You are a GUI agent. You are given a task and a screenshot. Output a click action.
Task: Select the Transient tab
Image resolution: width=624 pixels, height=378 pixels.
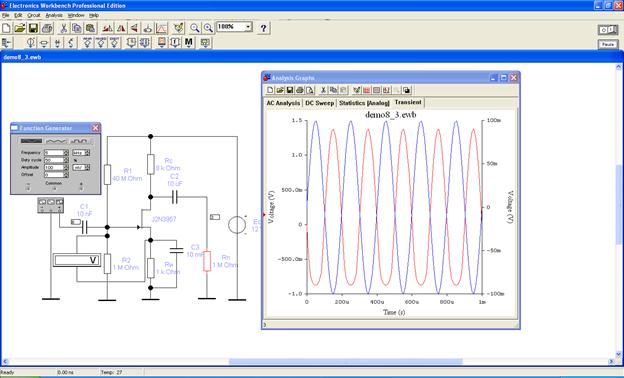[x=408, y=102]
